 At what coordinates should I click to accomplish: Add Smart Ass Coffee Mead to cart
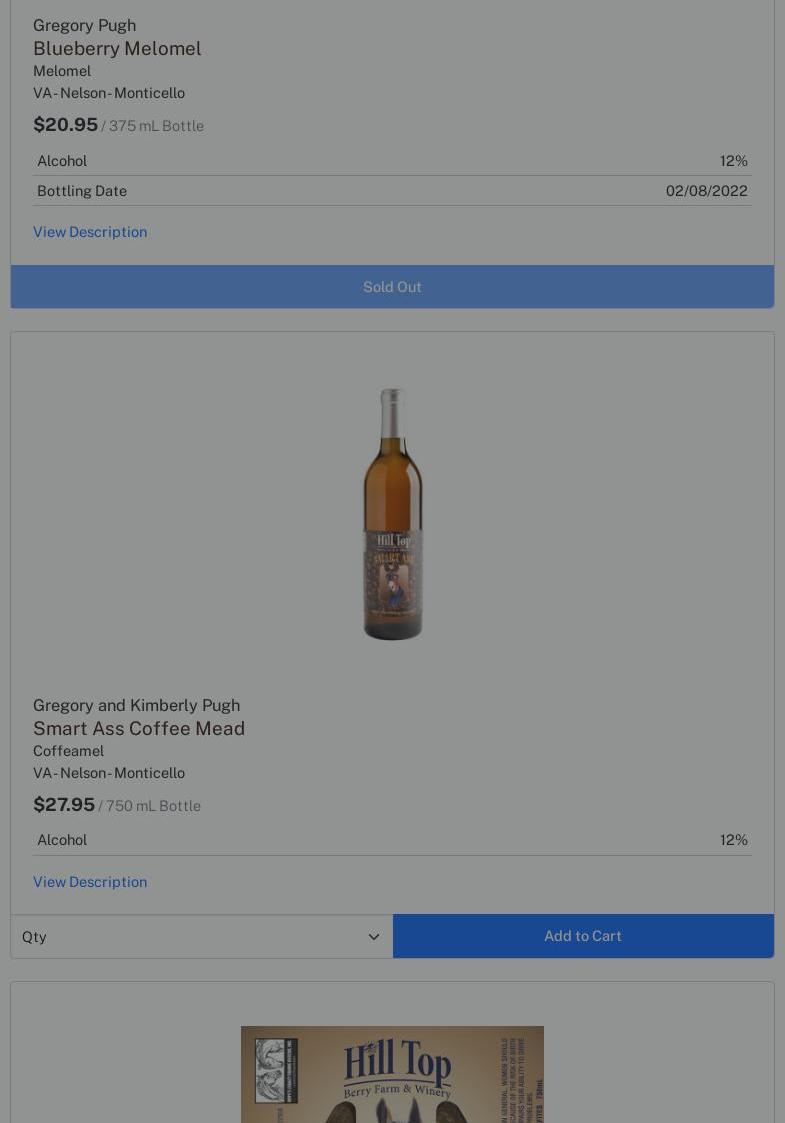point(583,936)
